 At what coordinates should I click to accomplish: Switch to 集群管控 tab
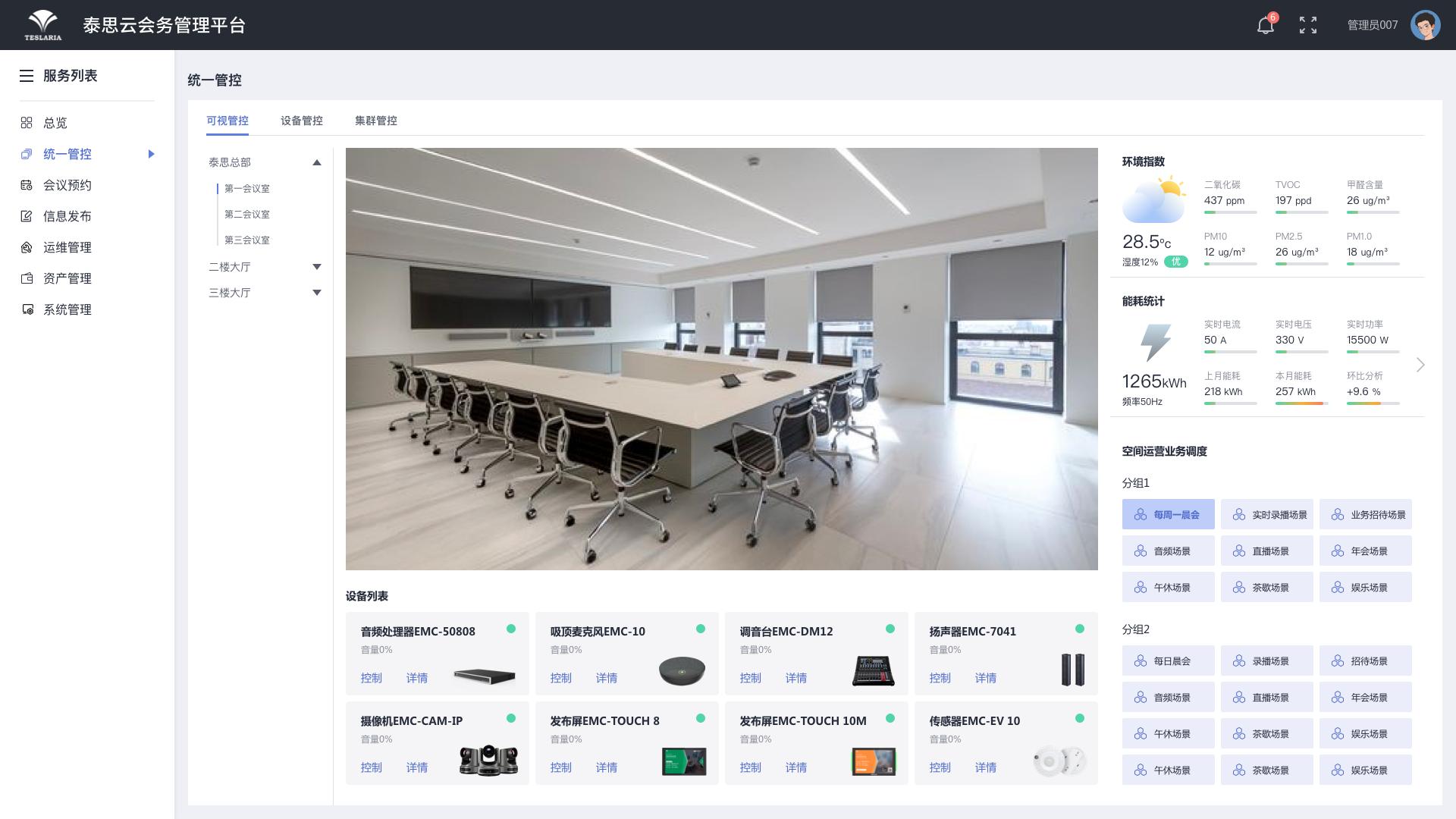(375, 121)
